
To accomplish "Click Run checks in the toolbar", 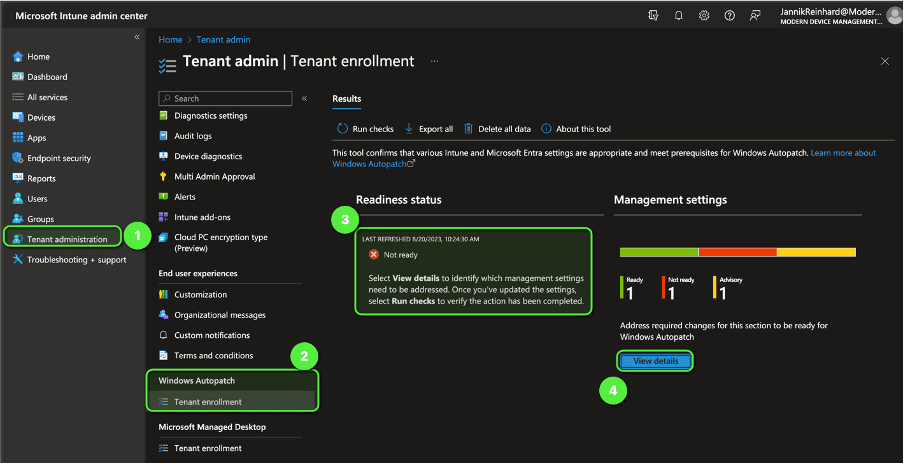I will (x=365, y=129).
